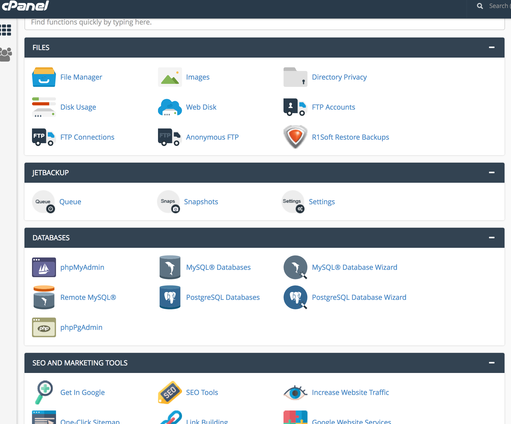Click the FTP Accounts truck icon
The height and width of the screenshot is (424, 511).
click(x=294, y=107)
